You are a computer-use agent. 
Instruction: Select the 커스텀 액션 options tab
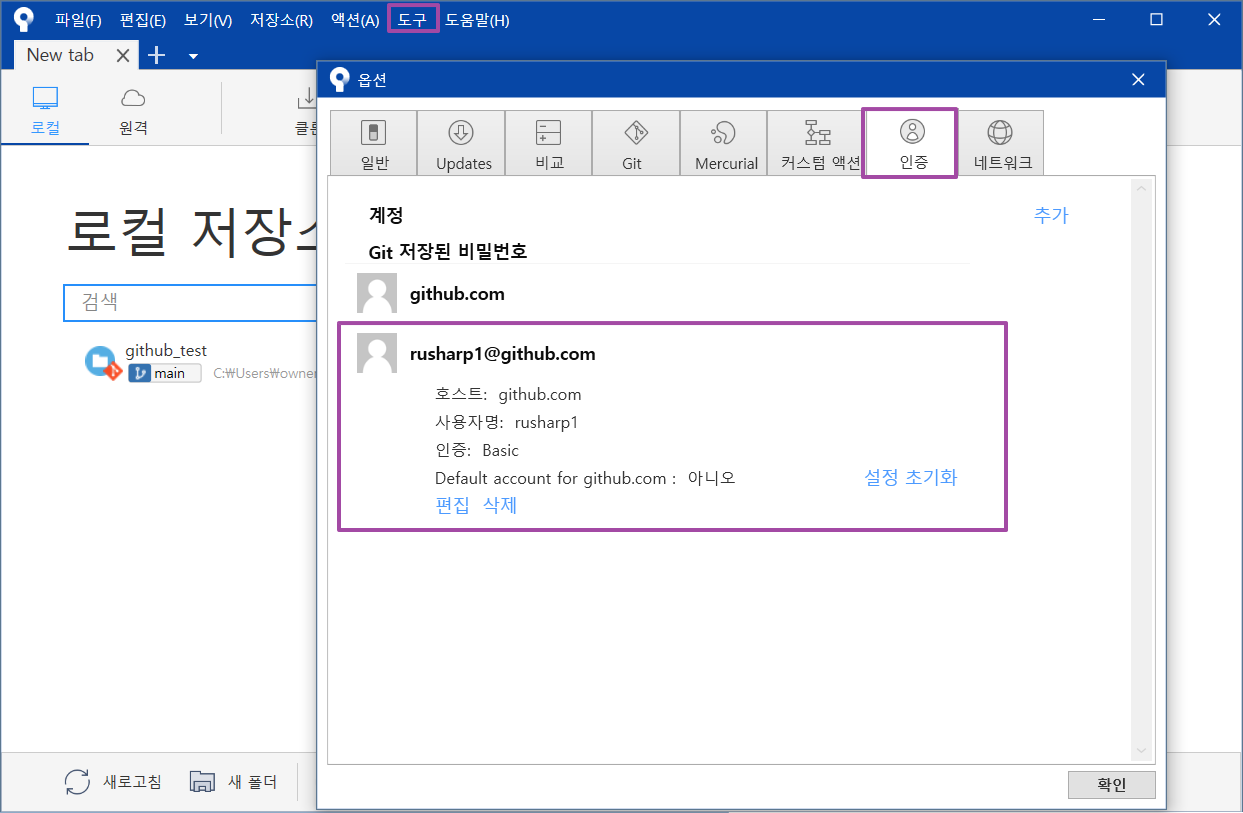coord(815,144)
